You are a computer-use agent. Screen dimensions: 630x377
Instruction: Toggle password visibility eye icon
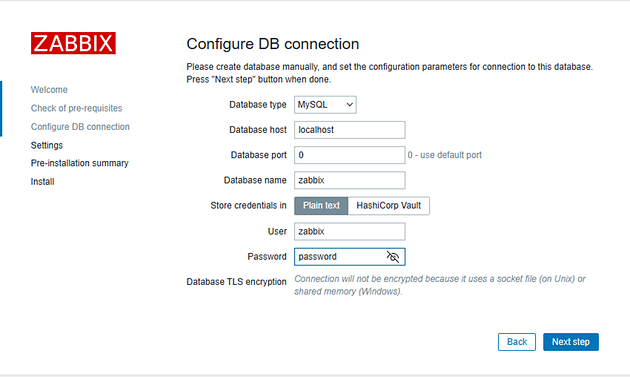[393, 256]
